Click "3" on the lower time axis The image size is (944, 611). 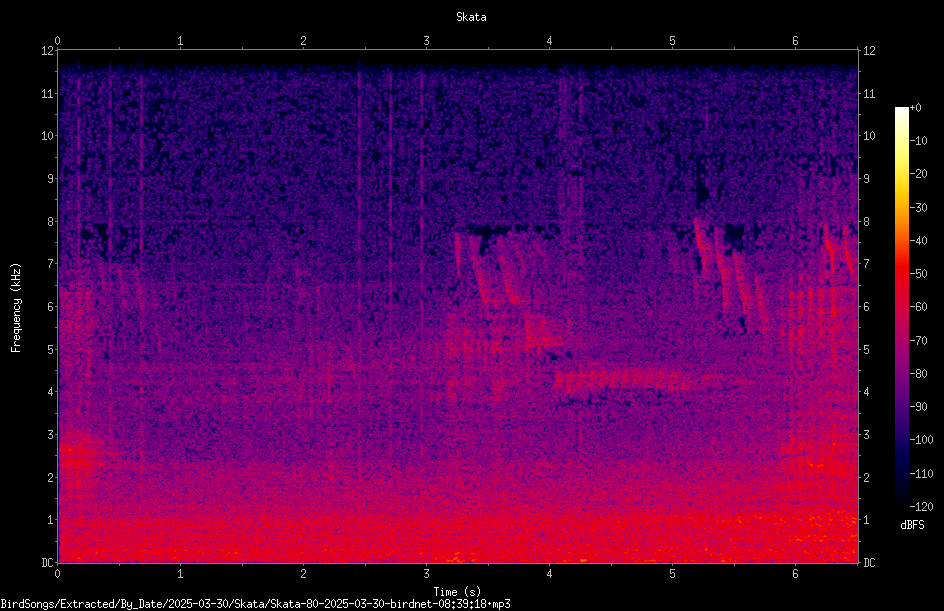426,574
